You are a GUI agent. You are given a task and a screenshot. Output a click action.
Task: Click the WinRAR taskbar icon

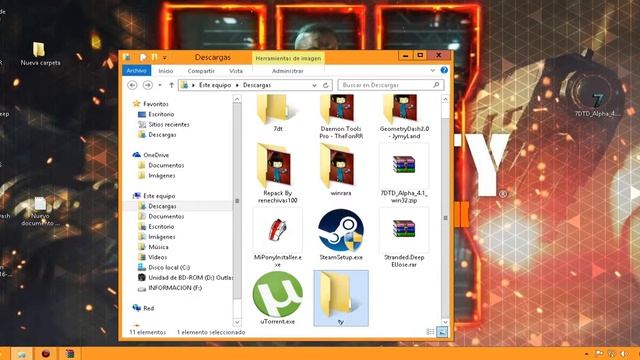pos(70,353)
